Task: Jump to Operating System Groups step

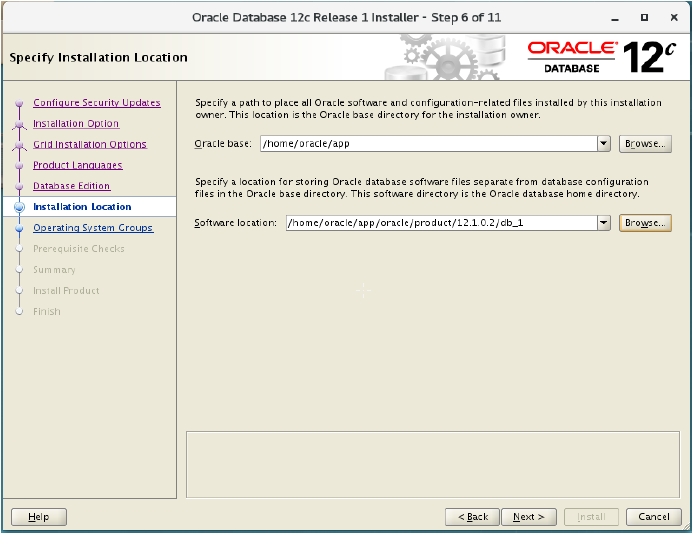Action: click(93, 228)
